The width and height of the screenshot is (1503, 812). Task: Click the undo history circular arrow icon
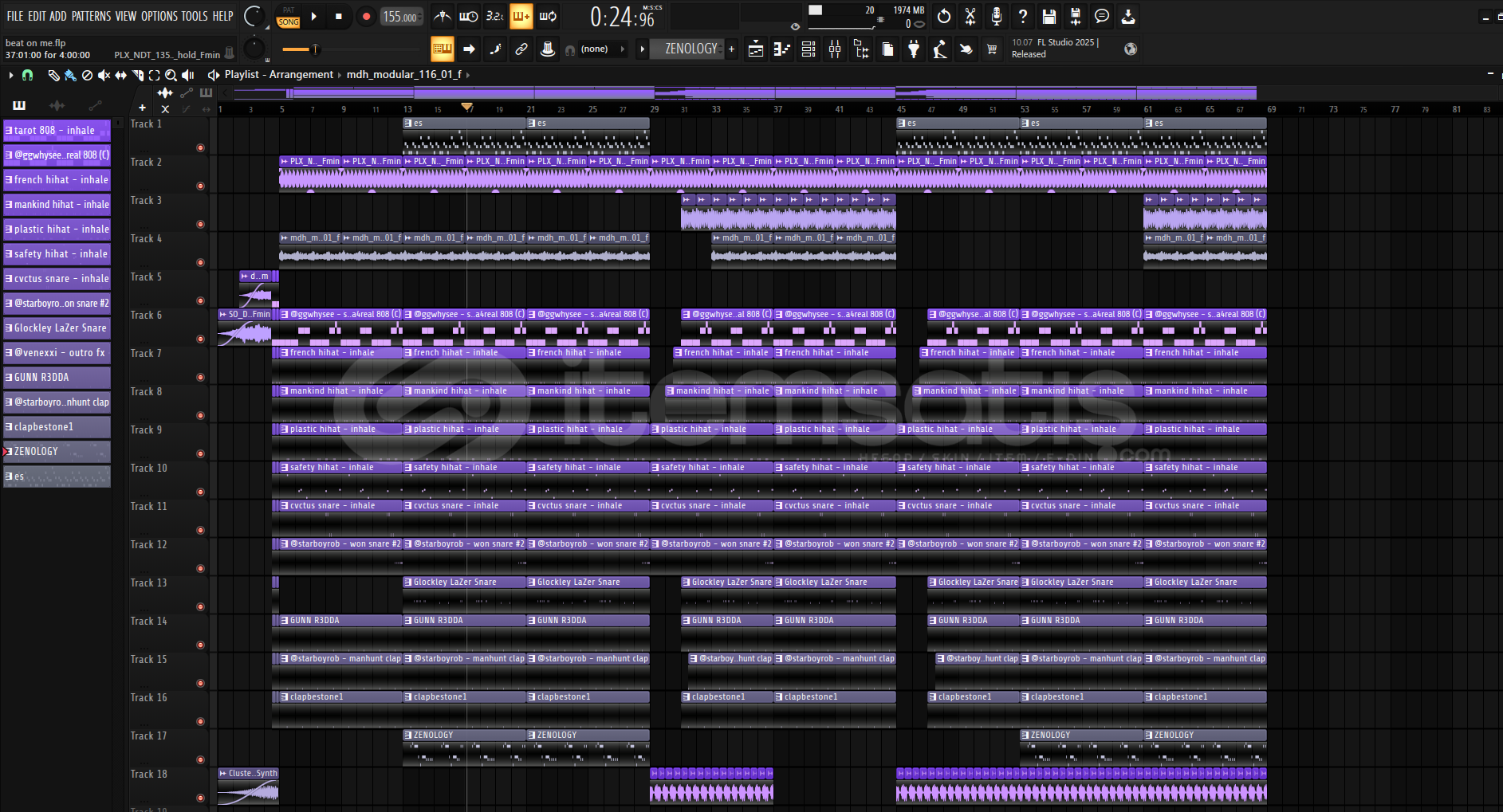click(x=944, y=16)
